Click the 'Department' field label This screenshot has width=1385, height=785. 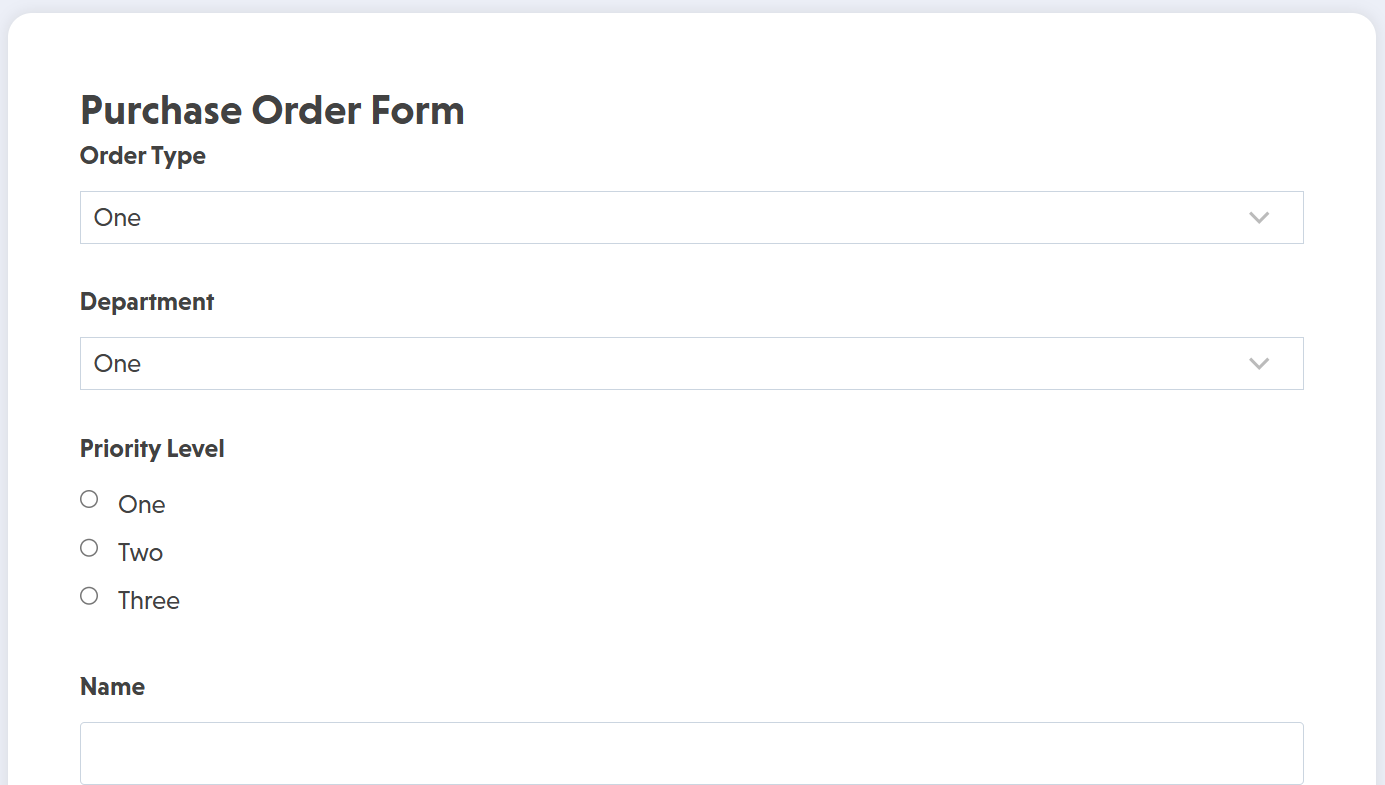point(146,301)
